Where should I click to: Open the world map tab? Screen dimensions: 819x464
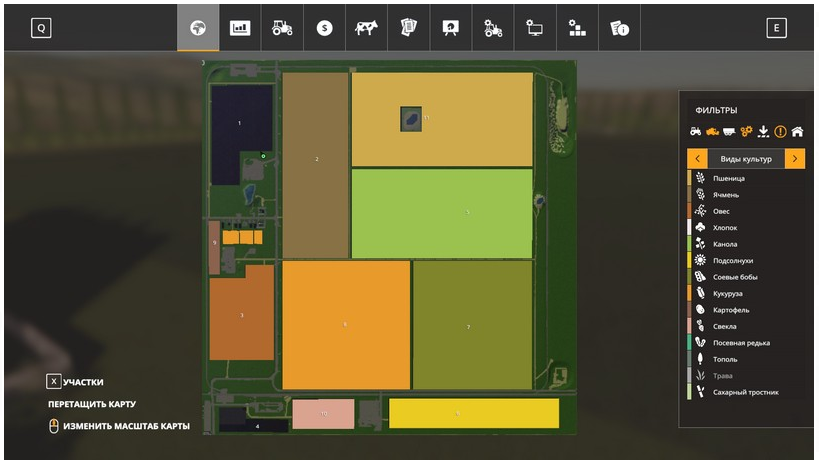[x=198, y=28]
